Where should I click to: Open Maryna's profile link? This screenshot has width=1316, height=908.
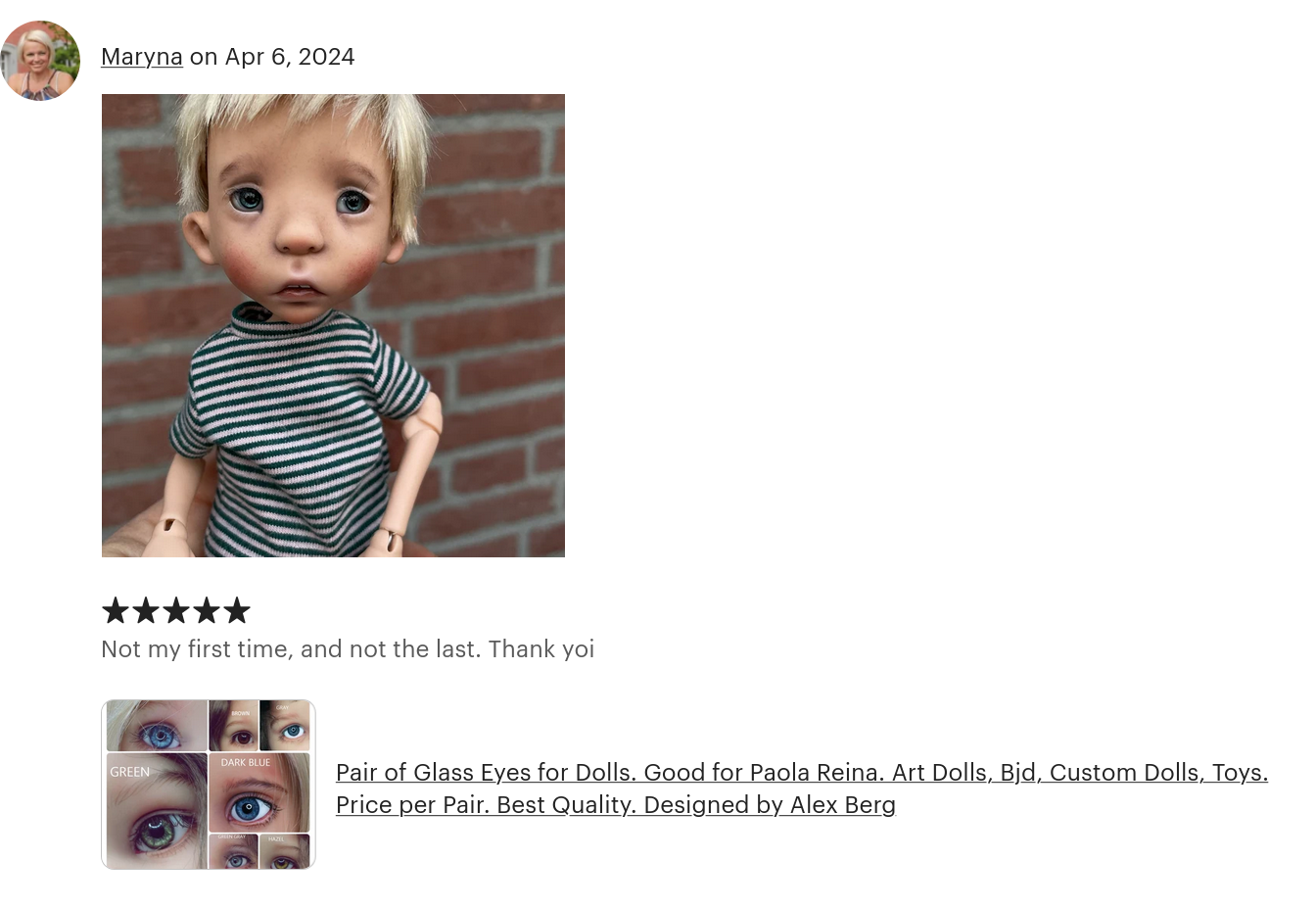tap(141, 57)
